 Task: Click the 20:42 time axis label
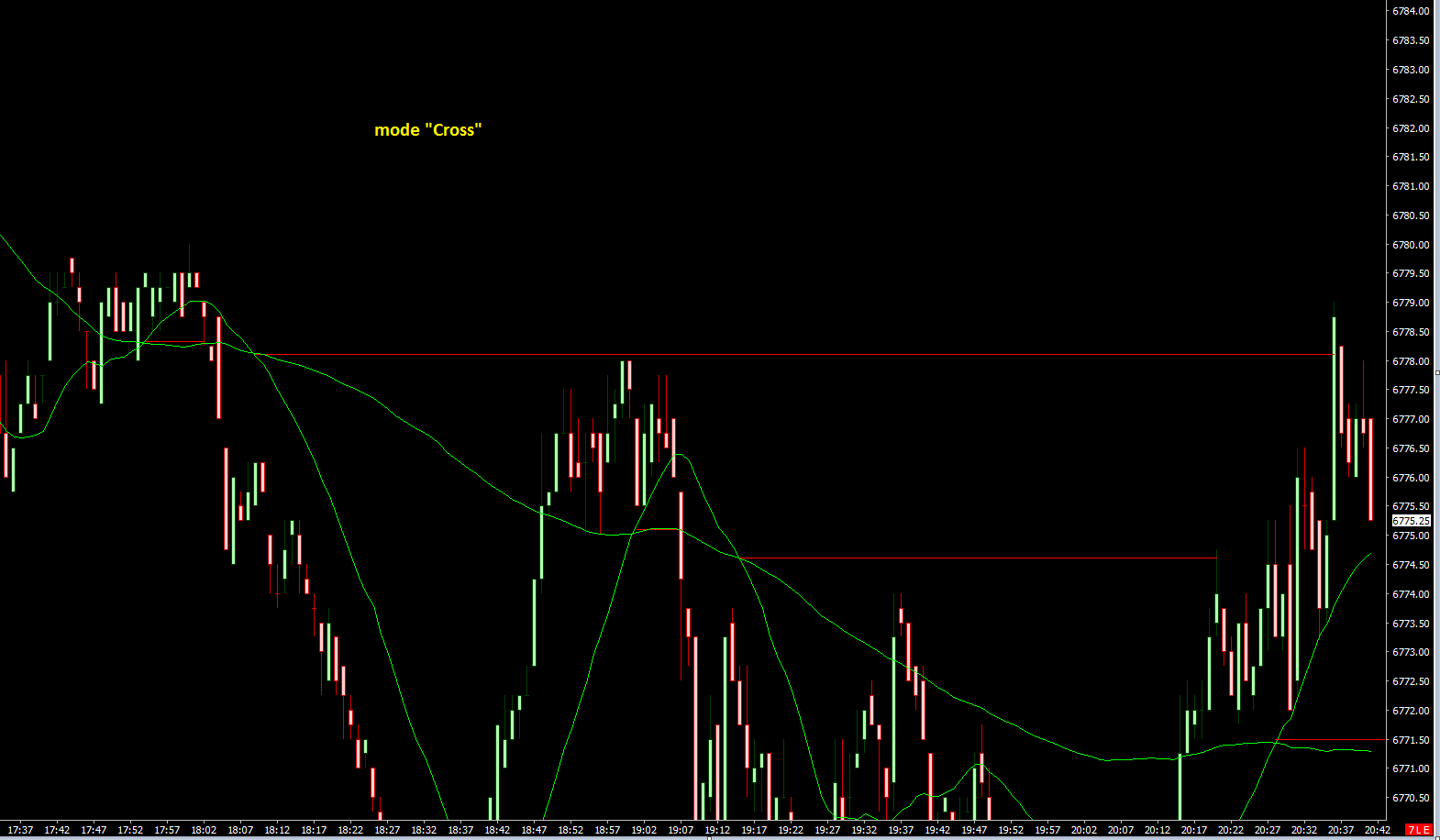pyautogui.click(x=1378, y=830)
